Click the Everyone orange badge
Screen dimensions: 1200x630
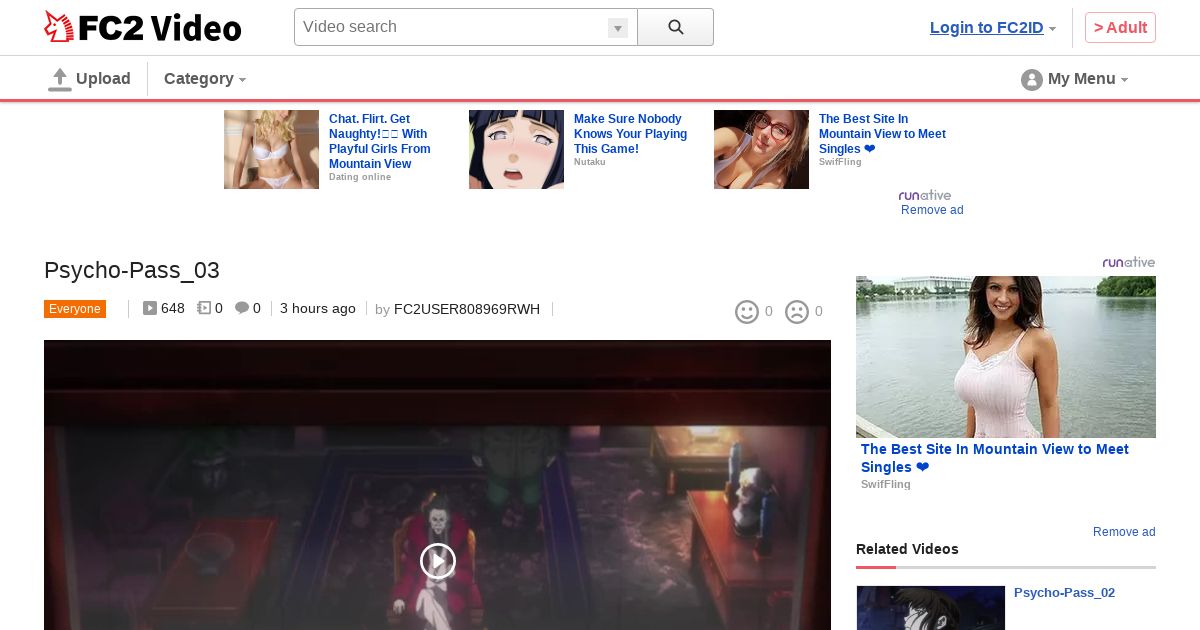click(x=75, y=309)
